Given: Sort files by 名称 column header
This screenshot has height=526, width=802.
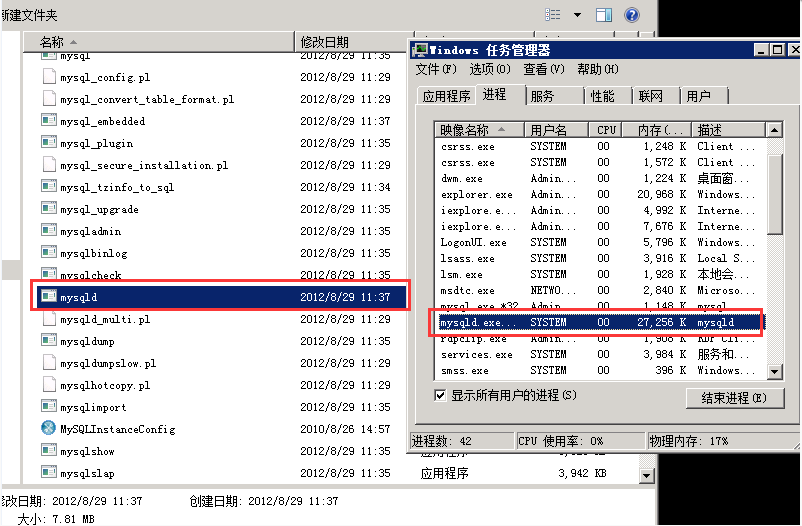Looking at the screenshot, I should point(52,42).
